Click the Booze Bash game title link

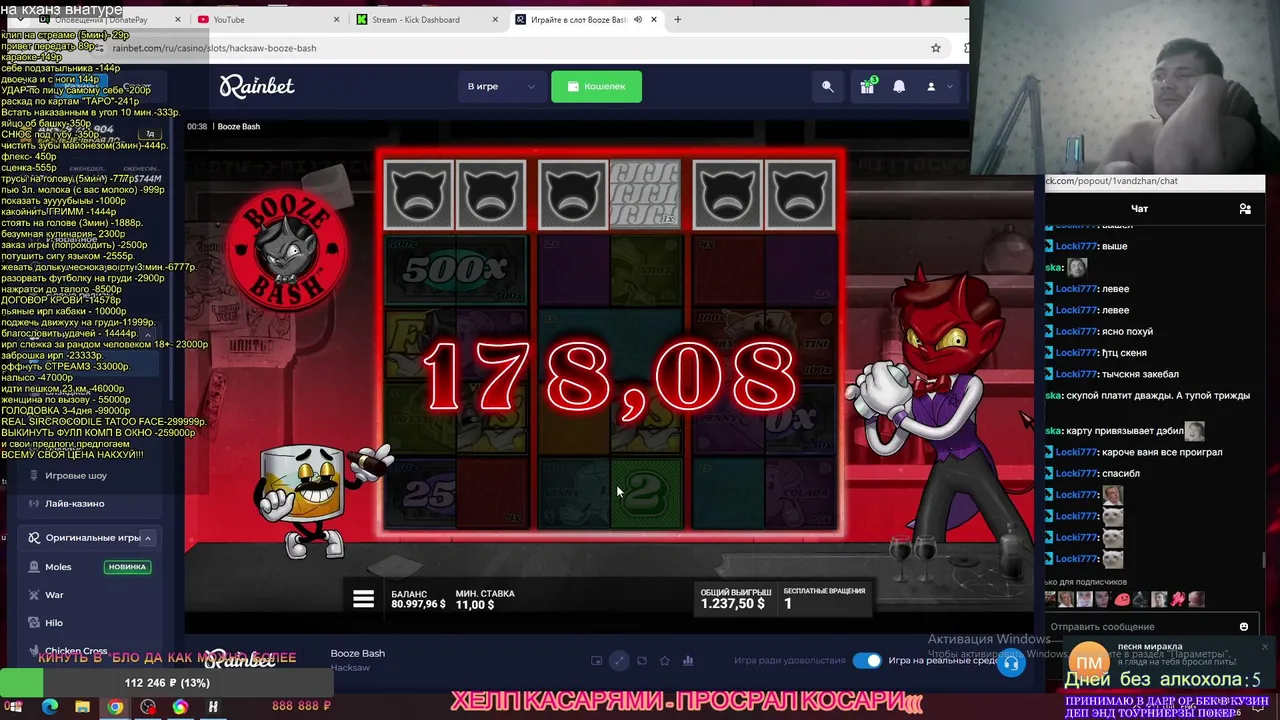(x=357, y=653)
